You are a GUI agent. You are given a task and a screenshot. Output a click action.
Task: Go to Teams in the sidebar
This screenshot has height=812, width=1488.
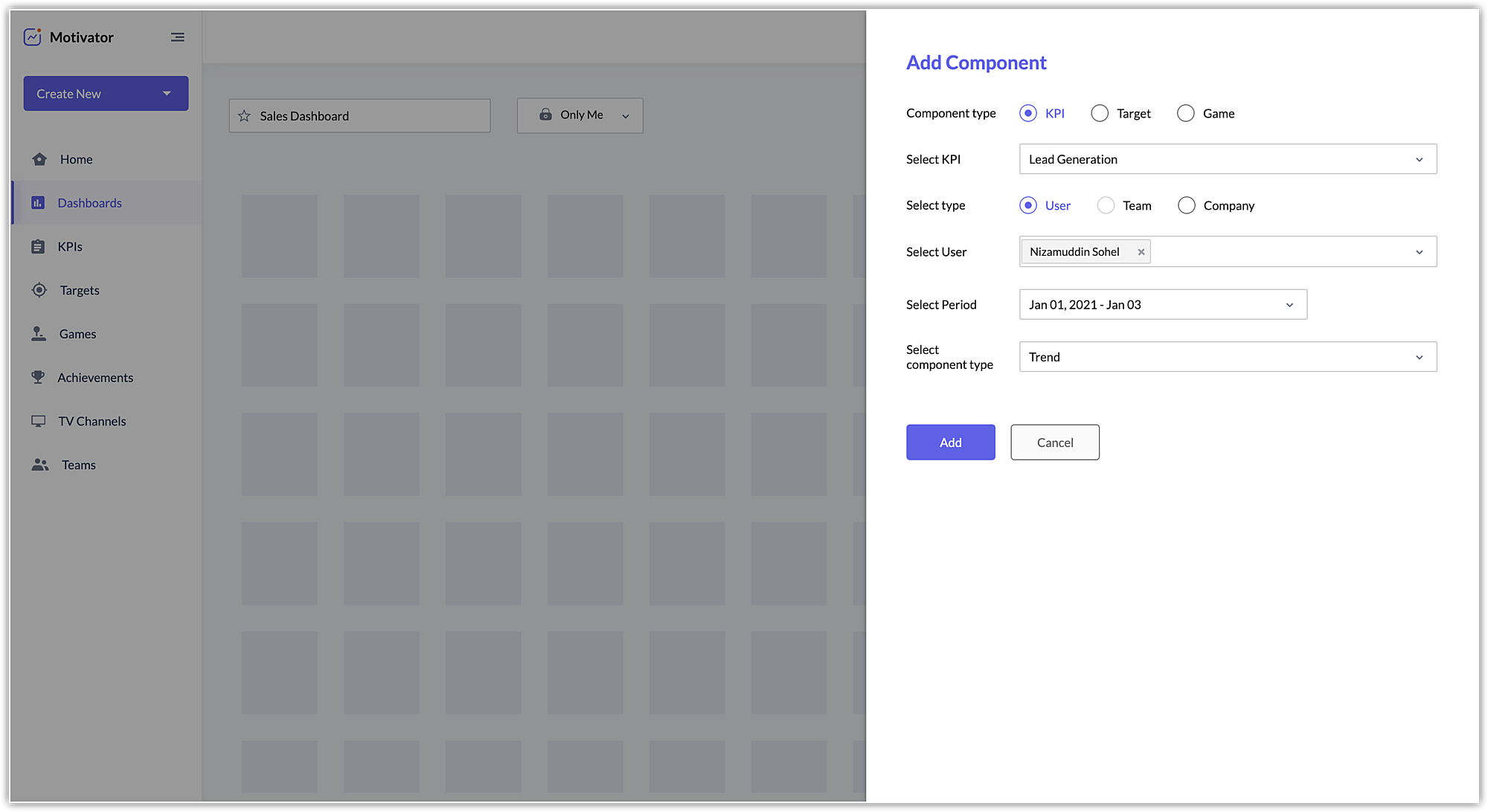[78, 465]
